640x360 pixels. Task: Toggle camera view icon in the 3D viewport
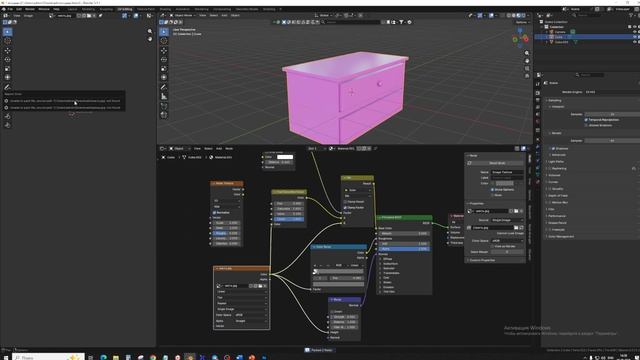click(x=527, y=68)
